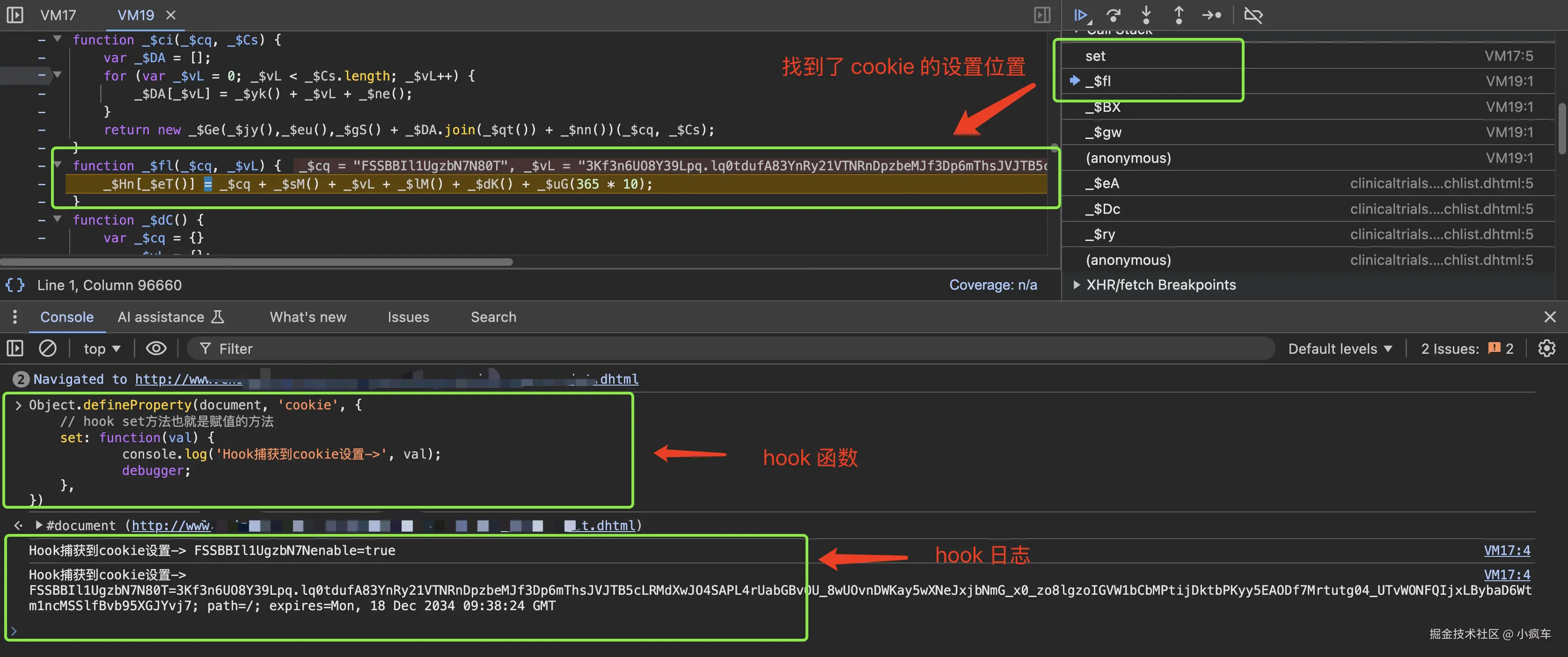Clear the console output
The width and height of the screenshot is (1568, 657).
click(47, 349)
